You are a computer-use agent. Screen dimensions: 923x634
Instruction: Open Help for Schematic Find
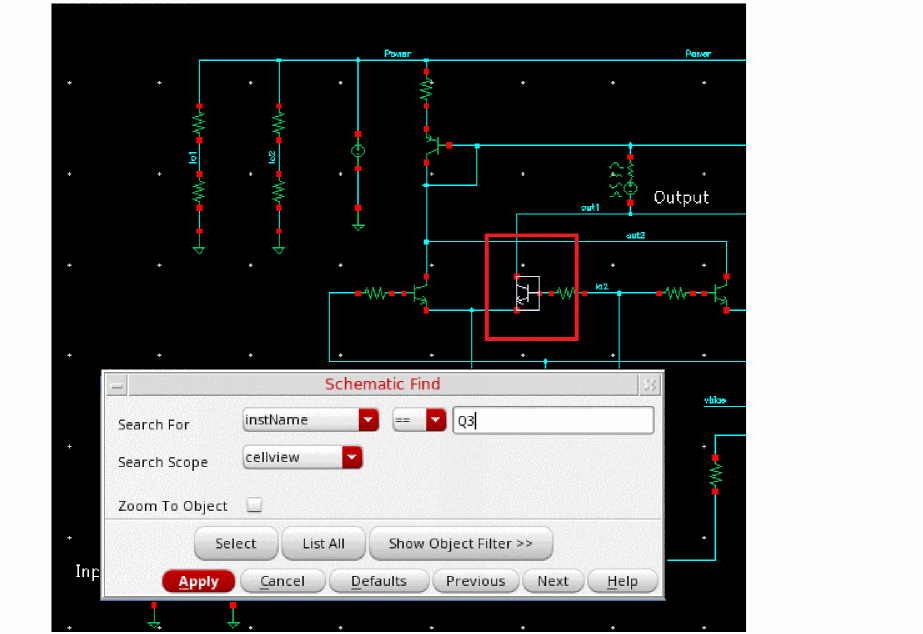pos(622,581)
